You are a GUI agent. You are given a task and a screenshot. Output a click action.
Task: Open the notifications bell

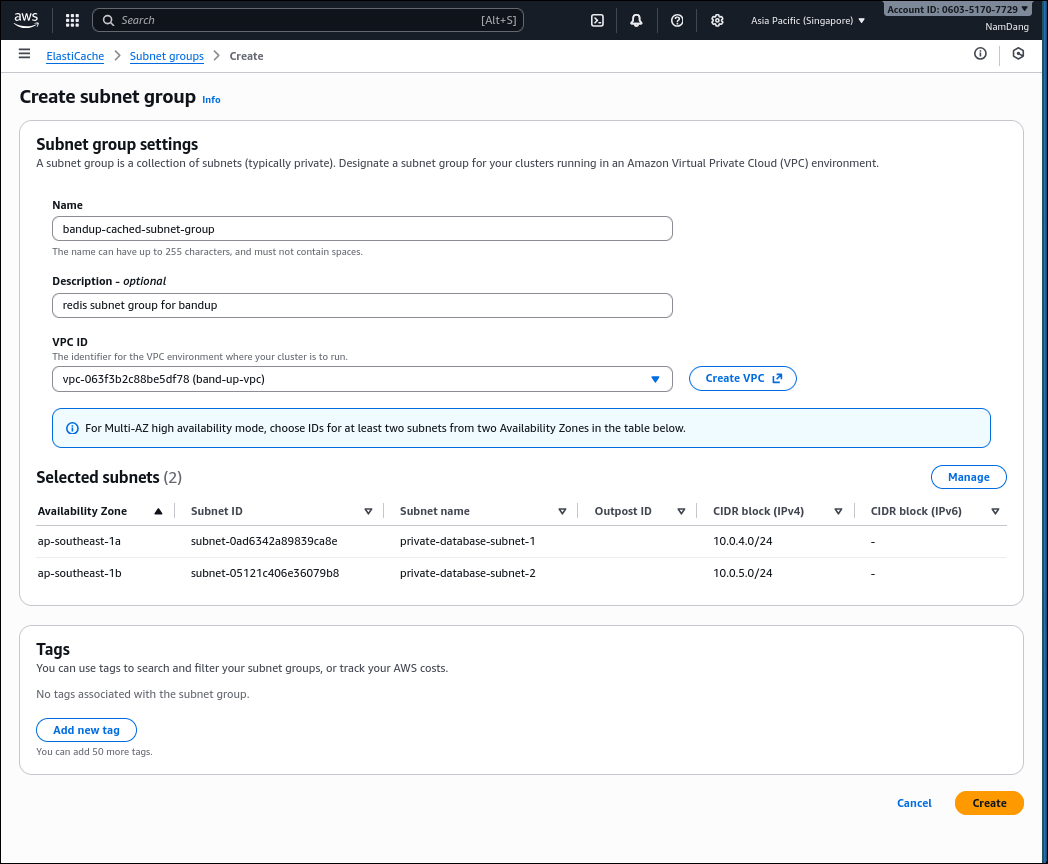coord(636,20)
